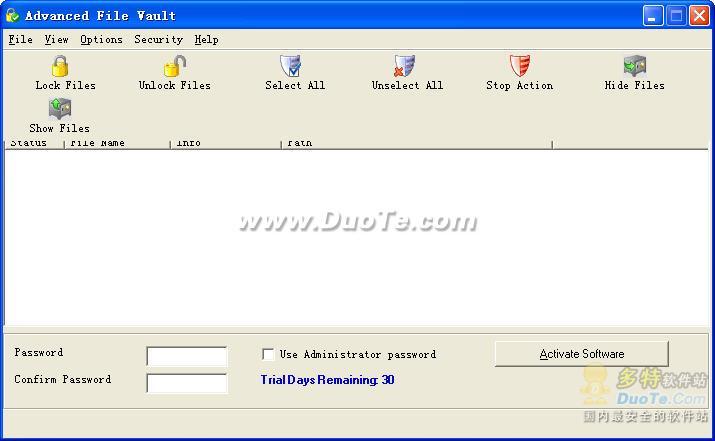
Task: Click the Unselect All shield icon
Action: pos(405,67)
